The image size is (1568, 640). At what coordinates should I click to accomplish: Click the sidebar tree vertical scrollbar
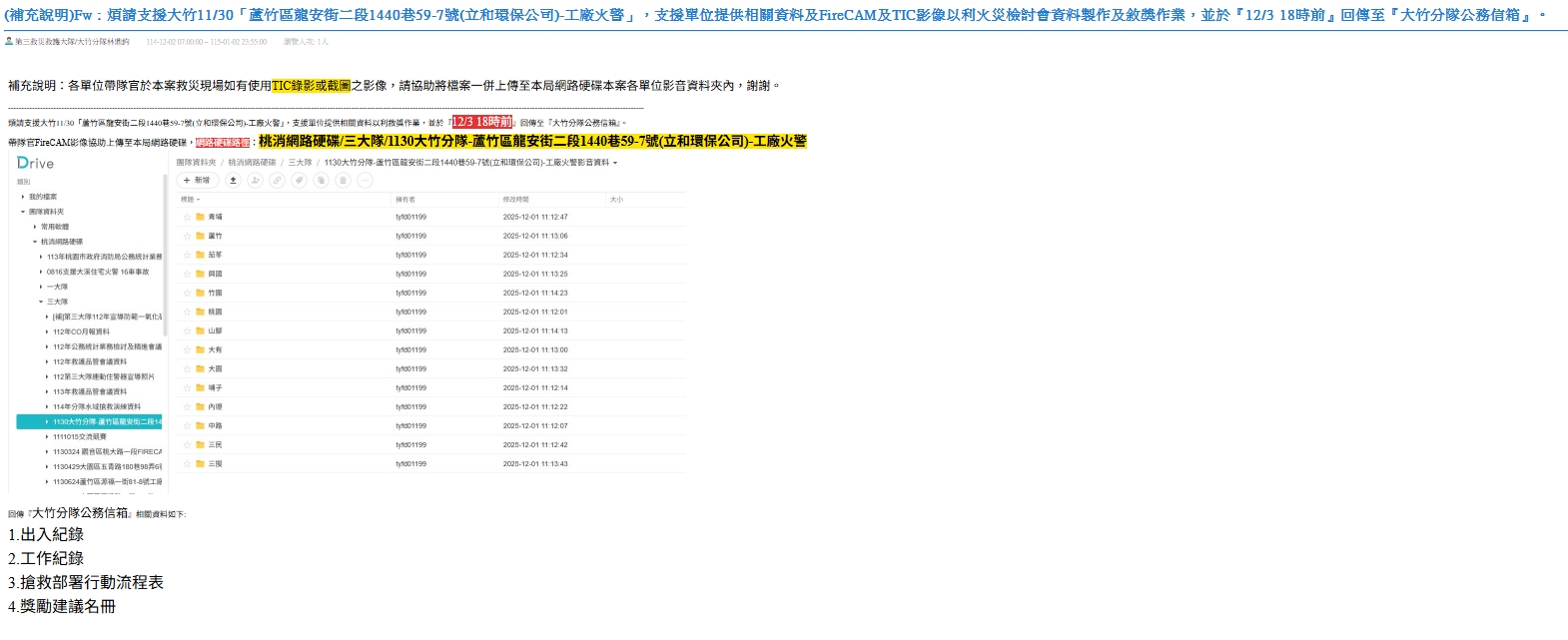click(x=165, y=240)
